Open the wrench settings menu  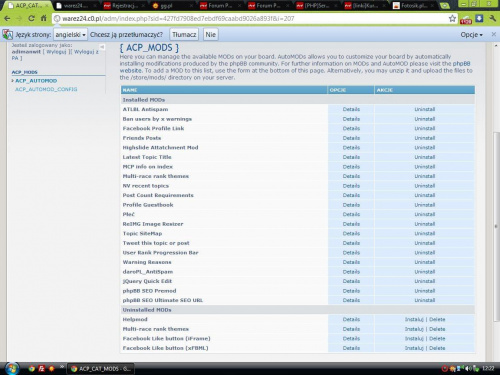pos(492,19)
